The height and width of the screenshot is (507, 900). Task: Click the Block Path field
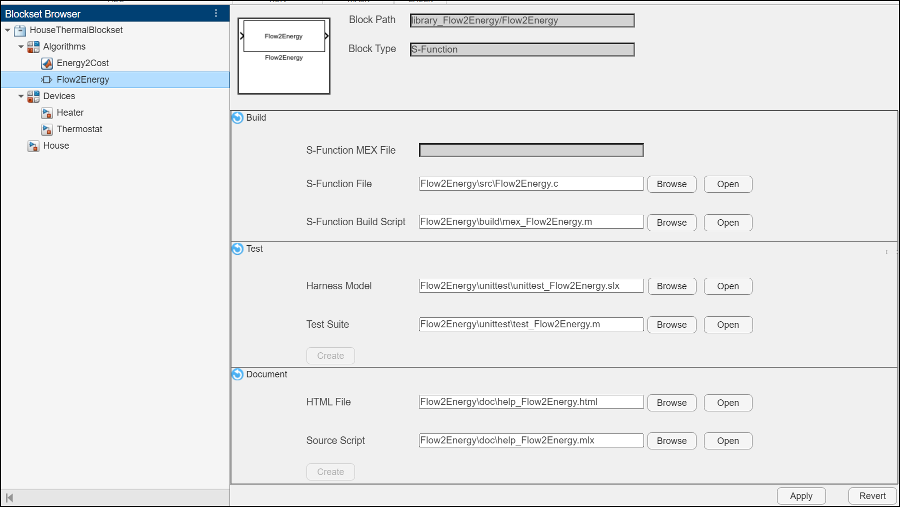coord(522,21)
